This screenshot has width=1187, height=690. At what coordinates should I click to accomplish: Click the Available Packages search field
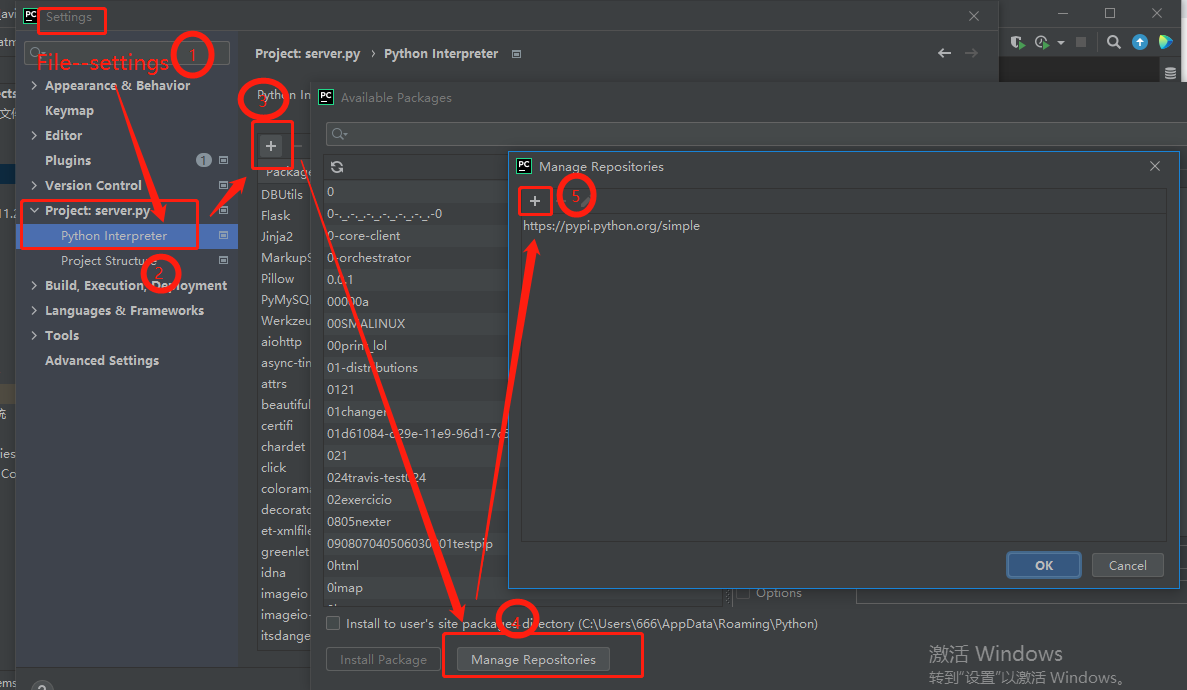pyautogui.click(x=757, y=134)
